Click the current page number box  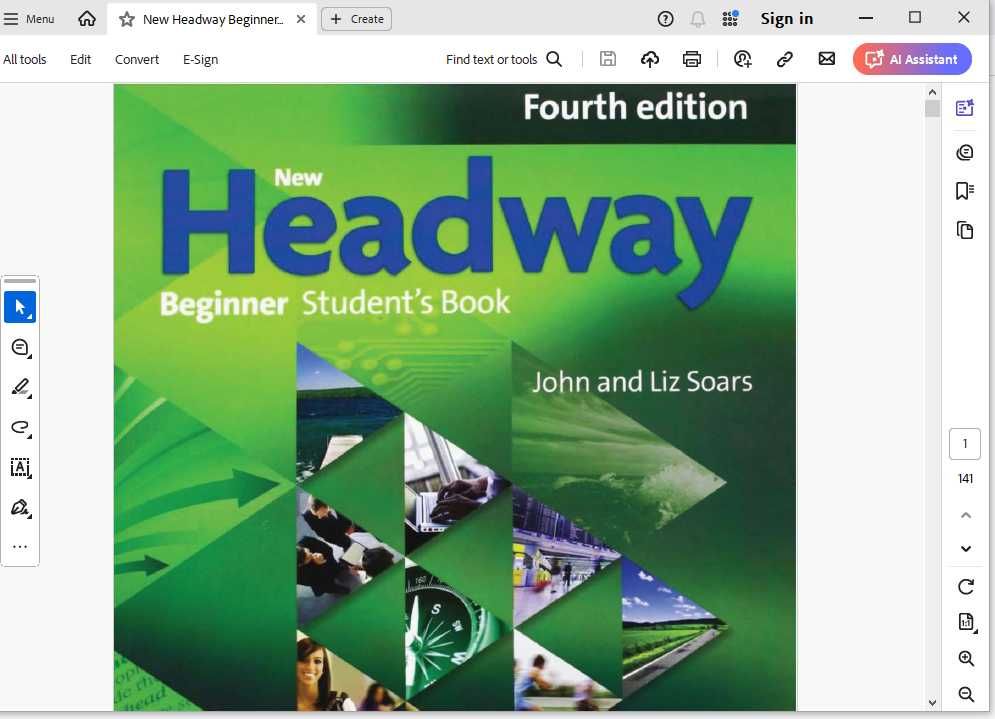pos(965,444)
